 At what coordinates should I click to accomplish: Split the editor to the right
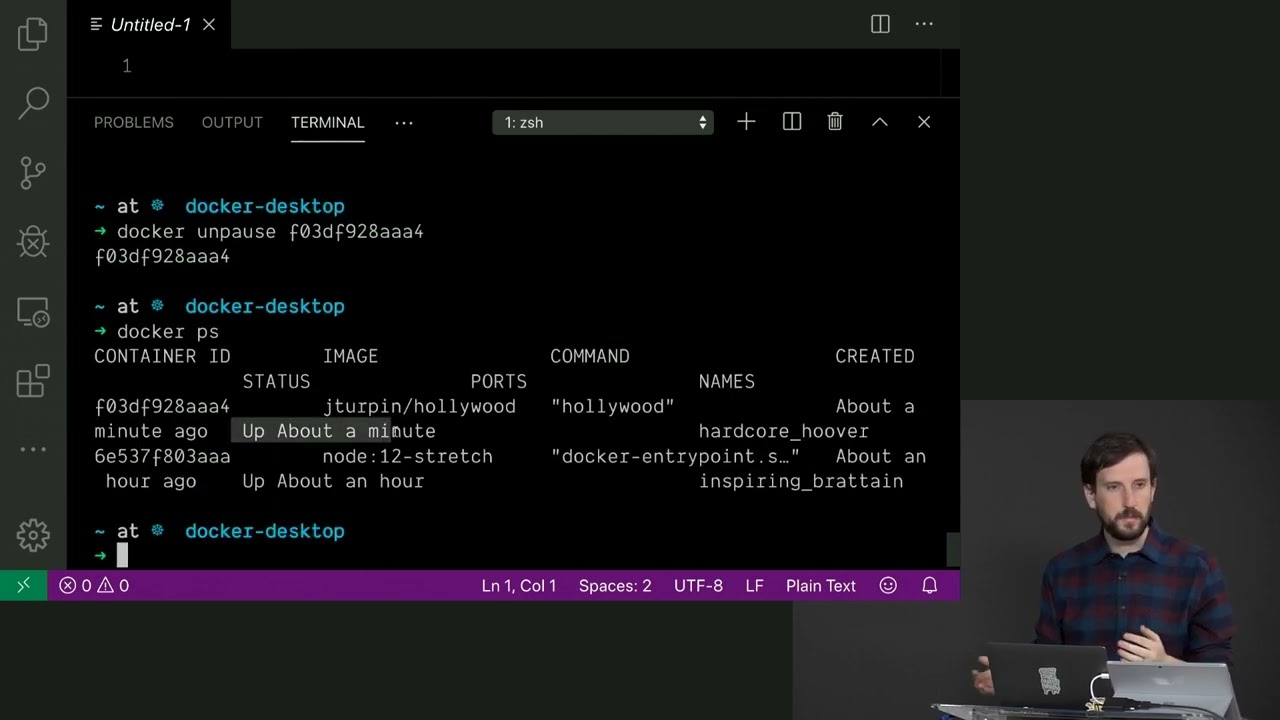[880, 24]
